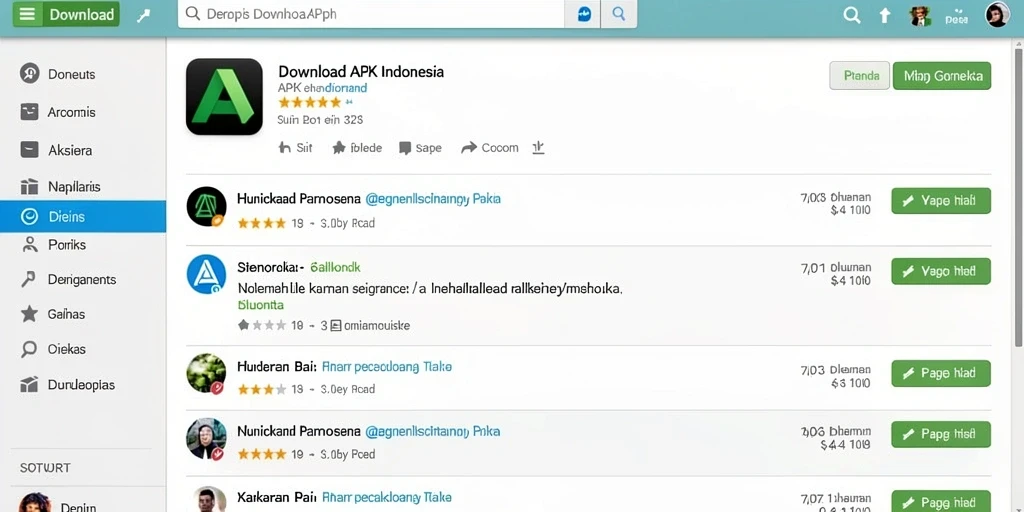Click the white search icon in header
Viewport: 1024px width, 512px height.
(852, 15)
